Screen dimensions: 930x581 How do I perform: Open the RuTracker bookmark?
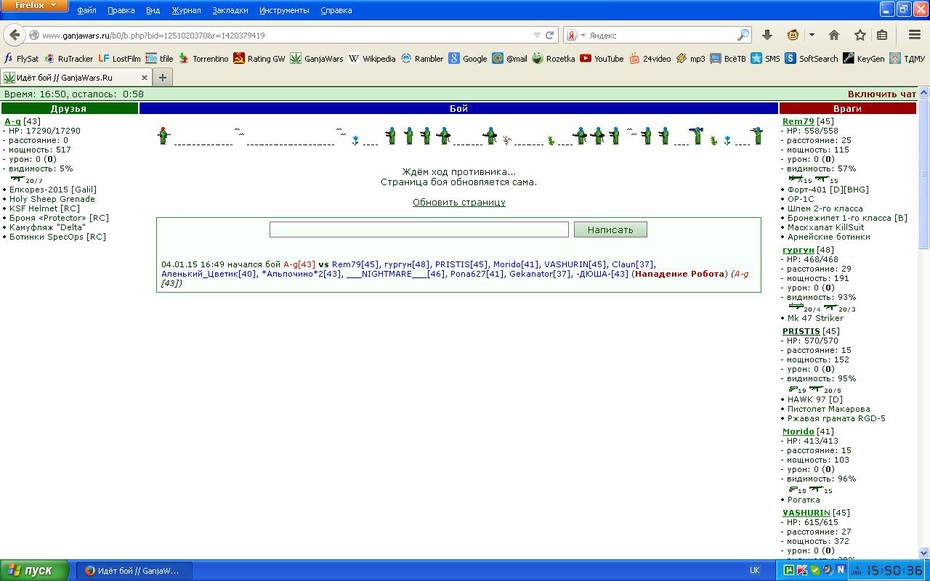tap(69, 59)
